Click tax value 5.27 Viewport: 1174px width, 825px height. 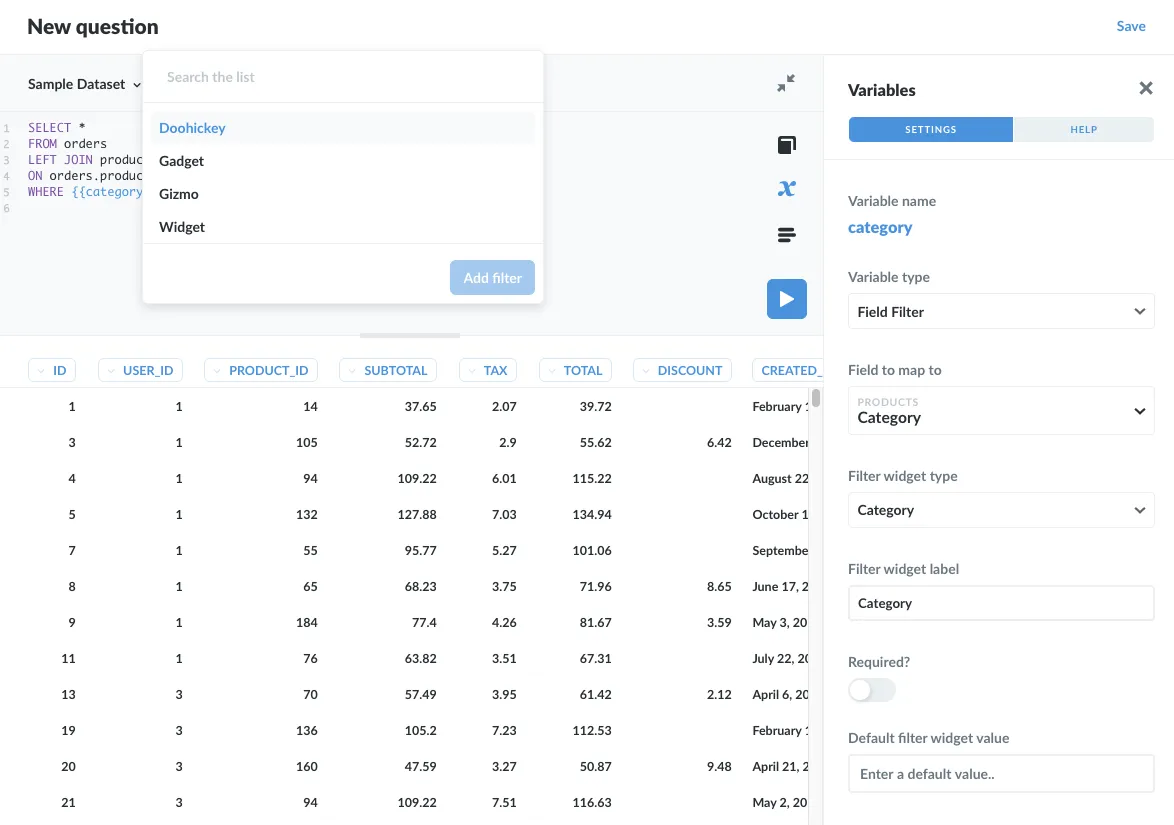504,550
